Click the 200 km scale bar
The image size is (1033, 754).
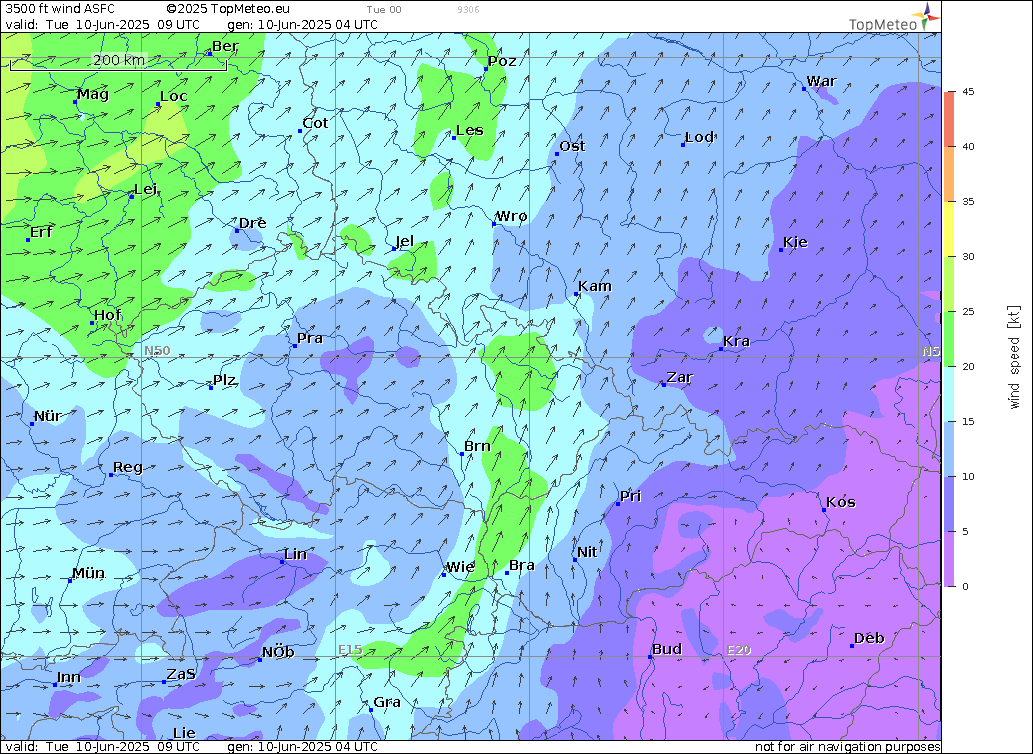pyautogui.click(x=119, y=62)
